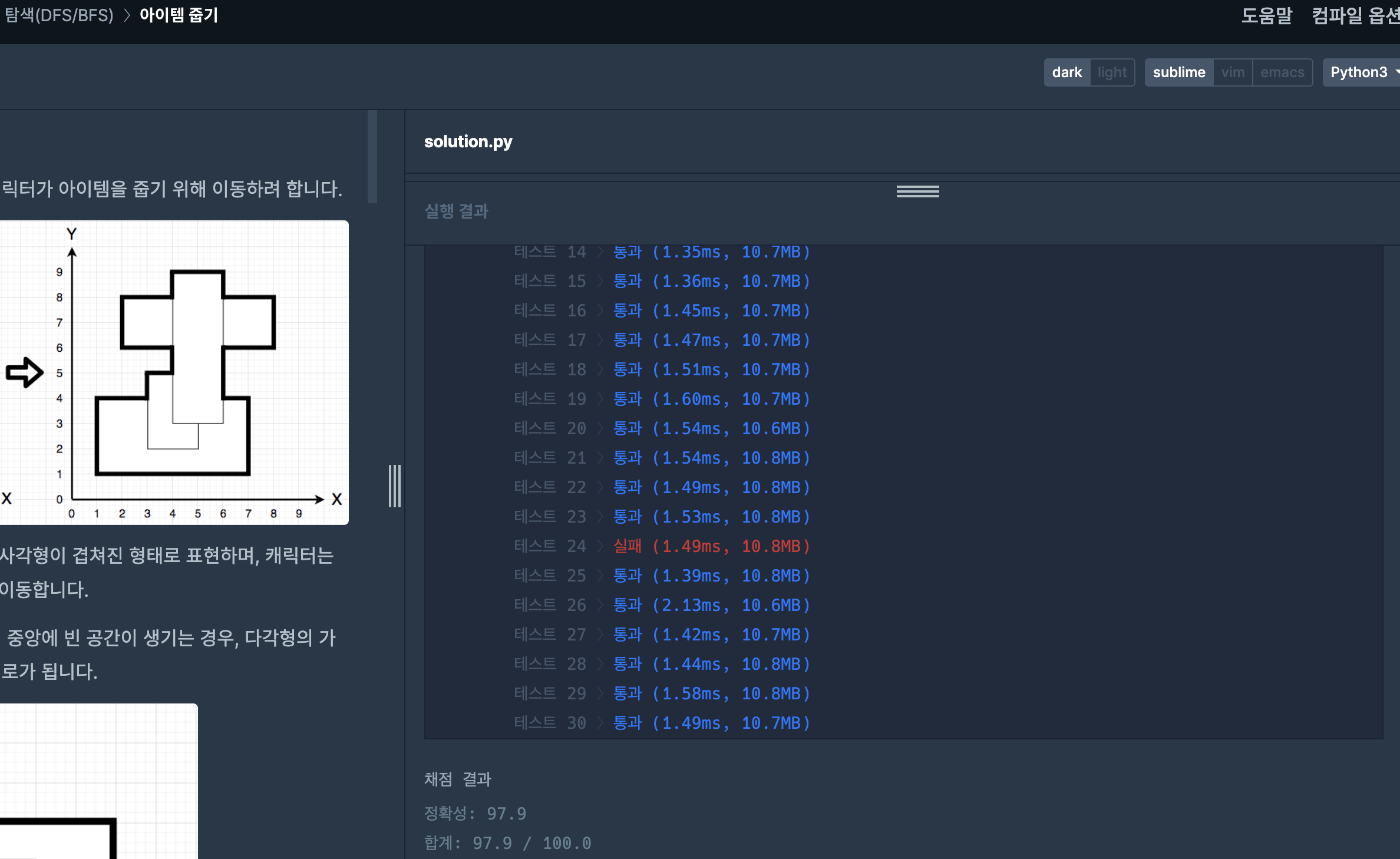1400x859 pixels.
Task: Click 테스트 28 result with 1.44ms
Action: (x=662, y=664)
